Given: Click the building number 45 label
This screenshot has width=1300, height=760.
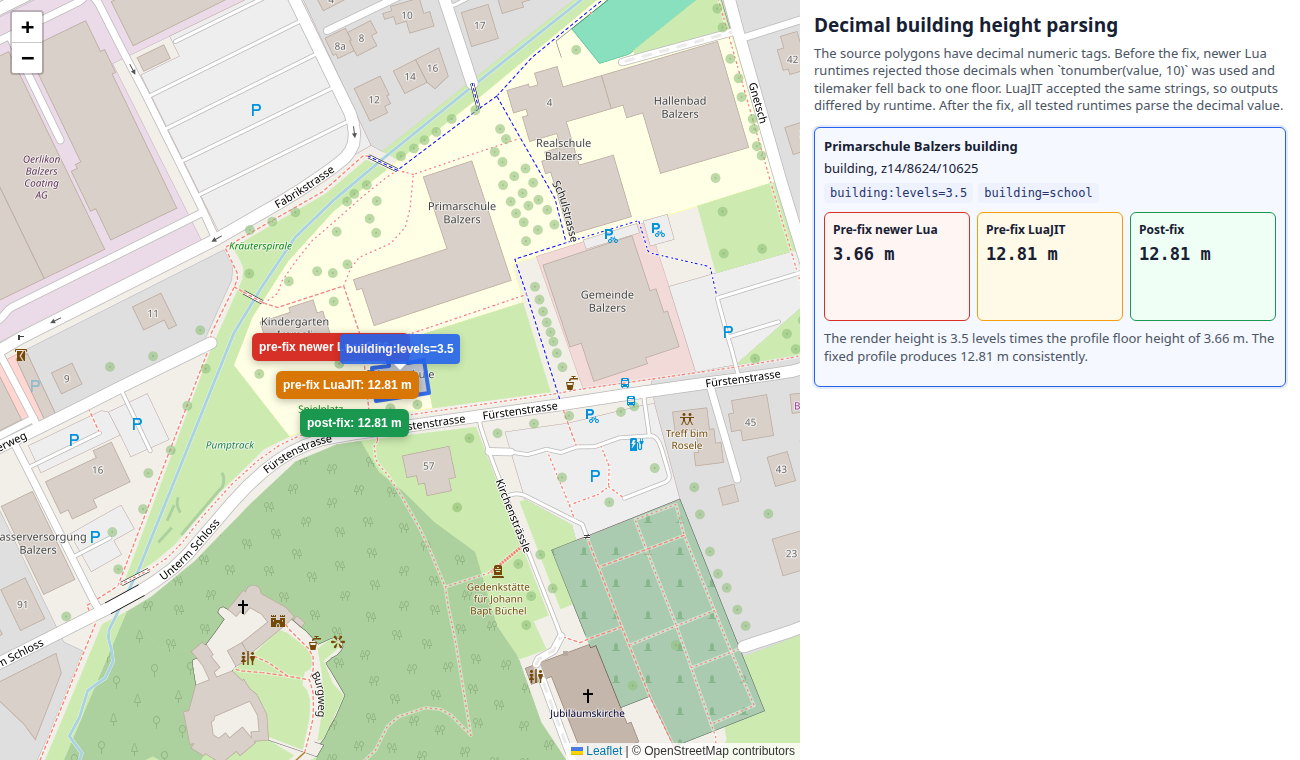Looking at the screenshot, I should pyautogui.click(x=750, y=423).
